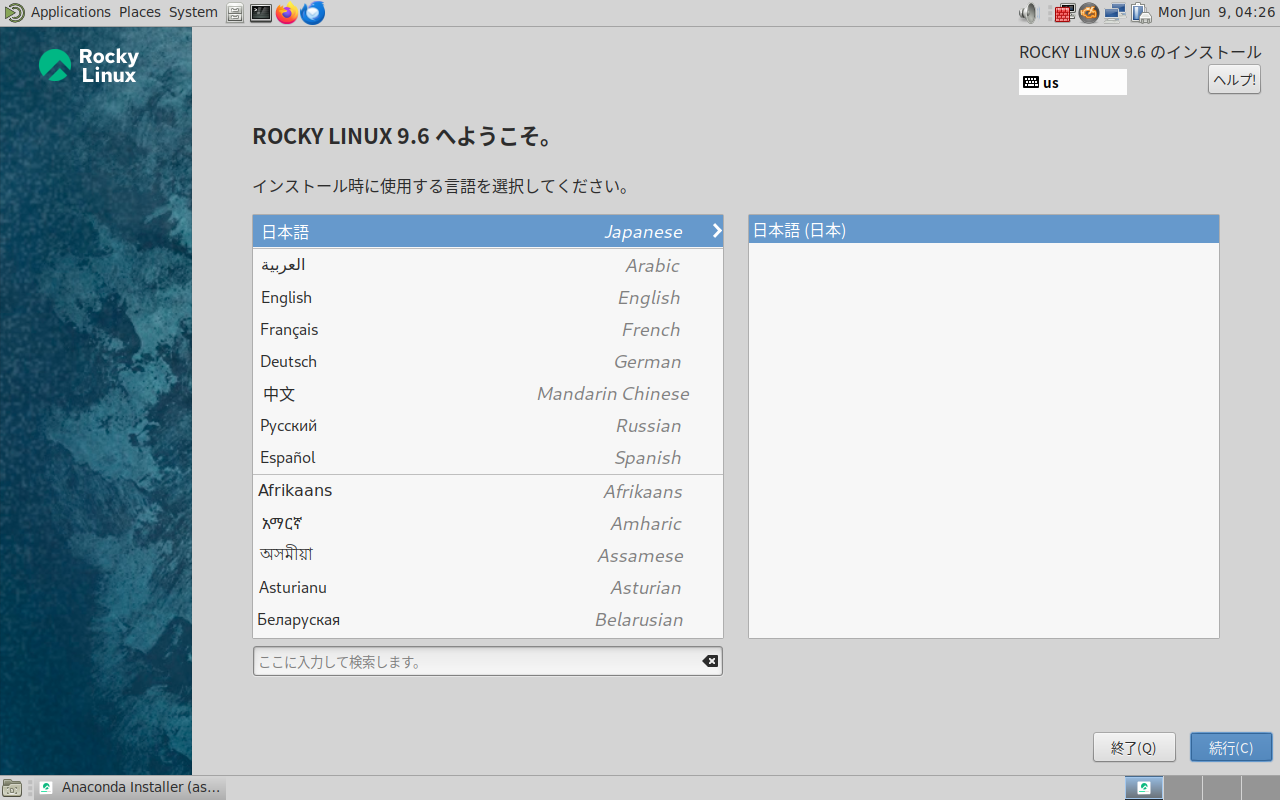This screenshot has height=800, width=1280.
Task: Clear the language search box with the backspace icon
Action: click(710, 661)
